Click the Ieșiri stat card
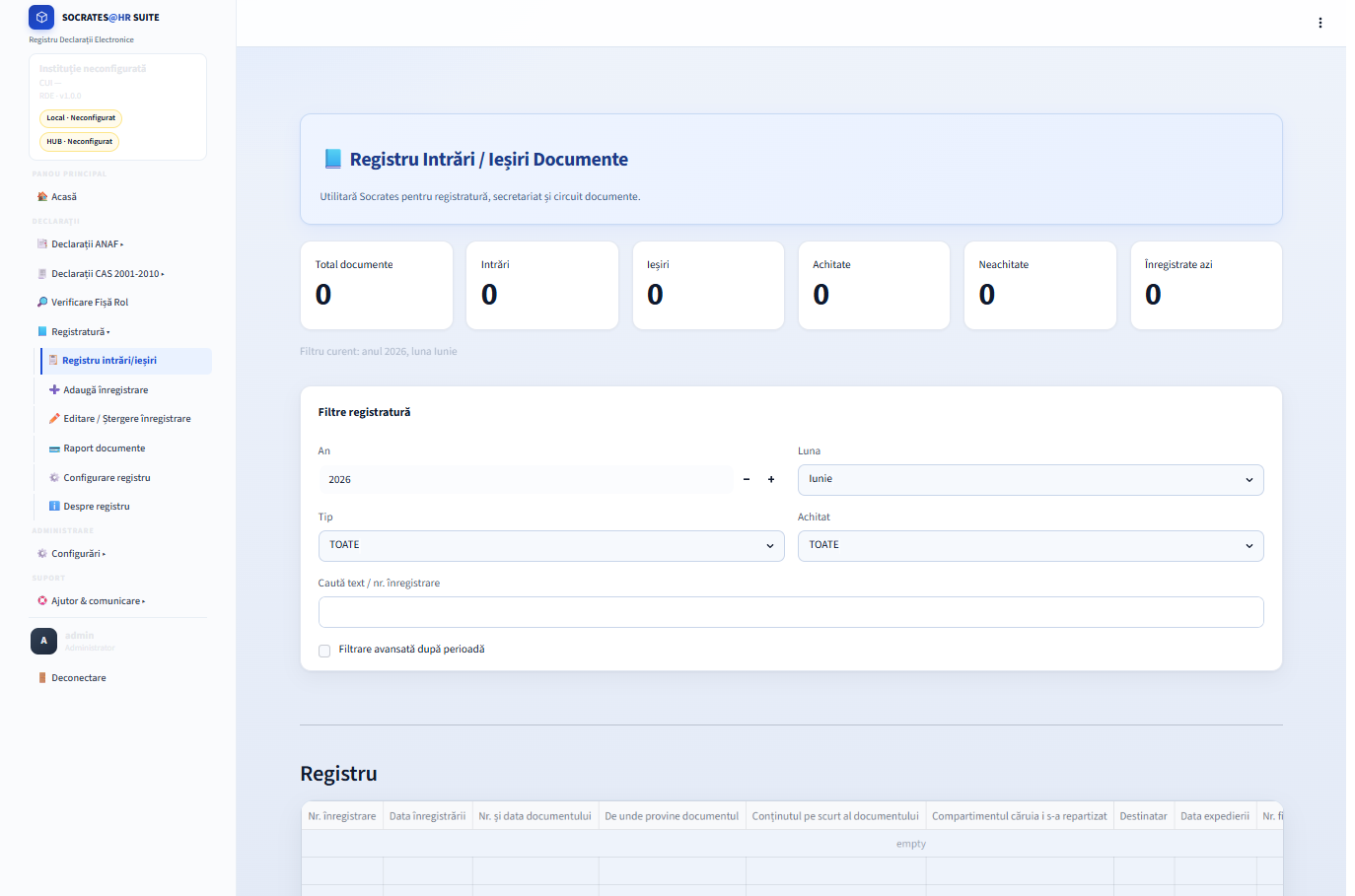 (709, 286)
